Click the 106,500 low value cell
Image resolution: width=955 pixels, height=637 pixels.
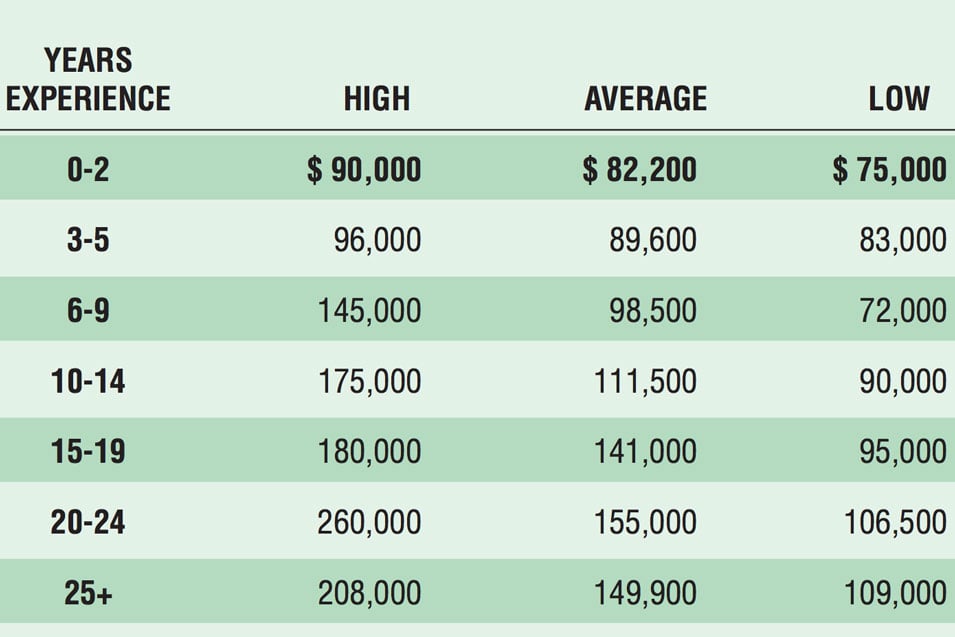(x=895, y=523)
